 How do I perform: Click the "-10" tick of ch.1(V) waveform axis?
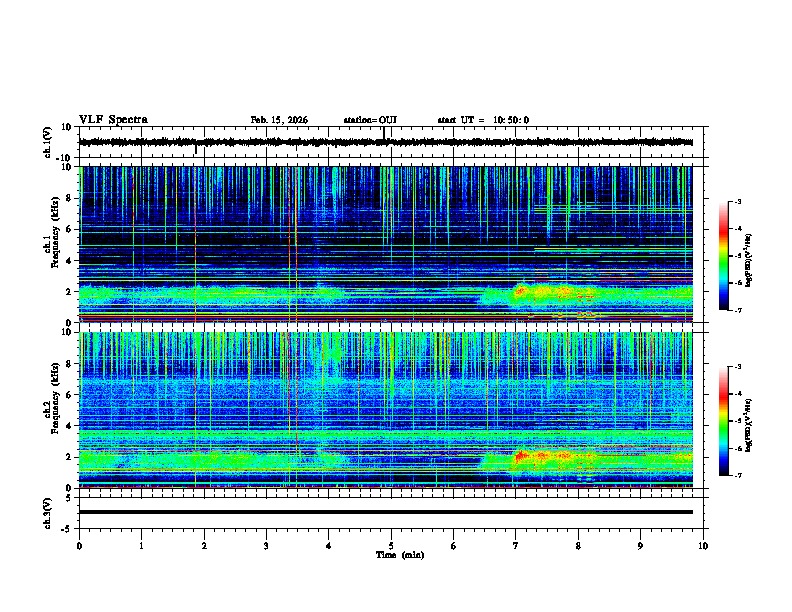(x=63, y=158)
